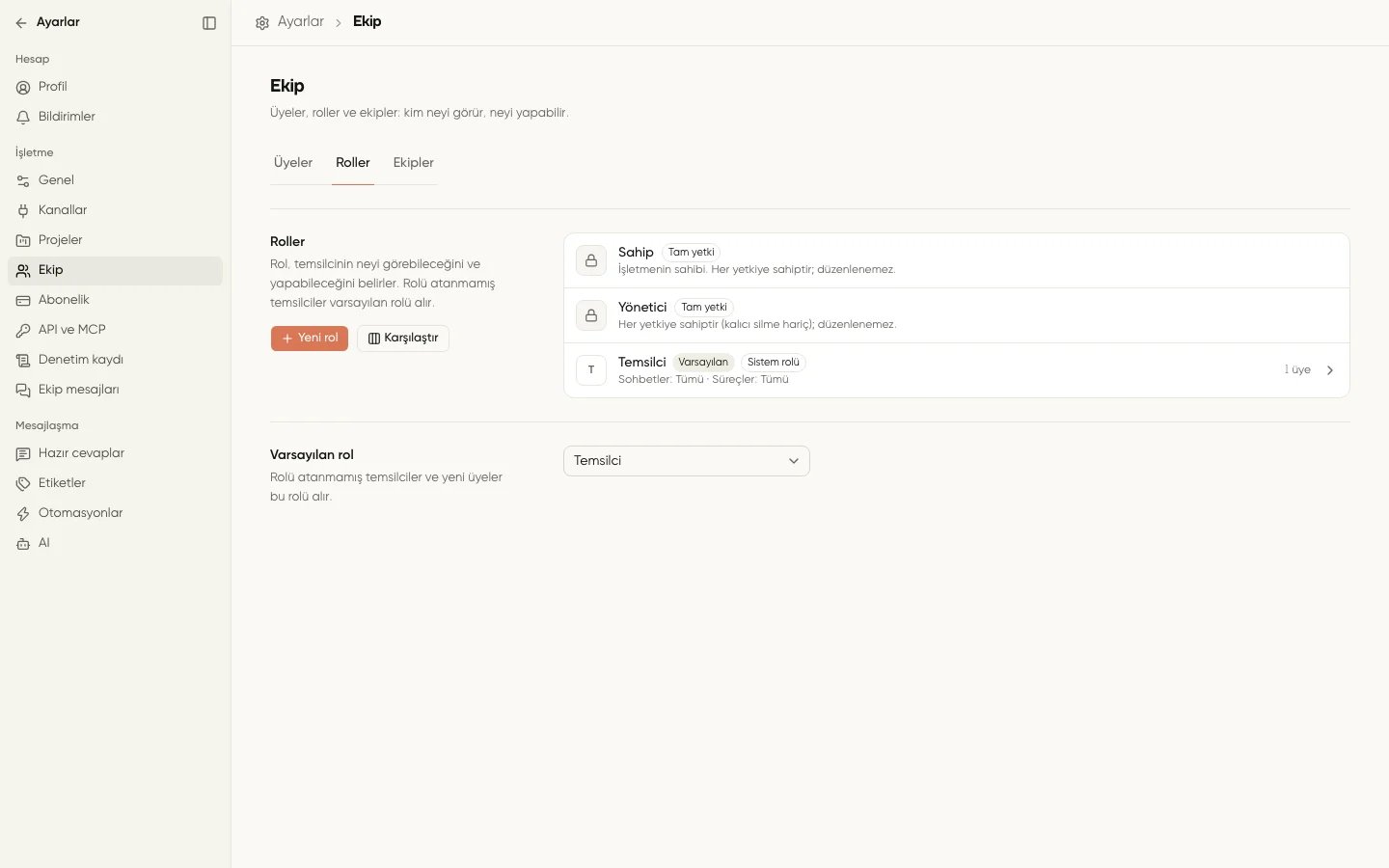The height and width of the screenshot is (868, 1389).
Task: Open the Ekipler tab
Action: coord(414,163)
